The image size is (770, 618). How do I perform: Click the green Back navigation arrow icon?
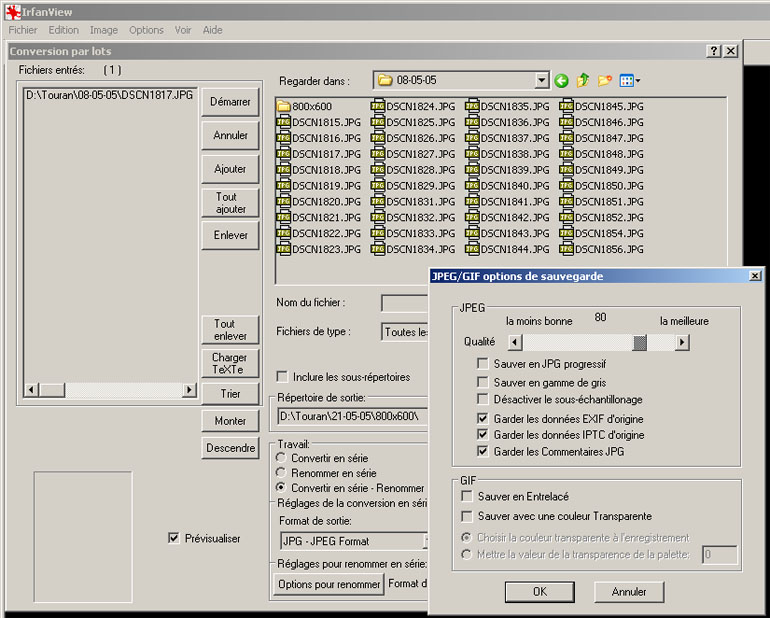561,81
